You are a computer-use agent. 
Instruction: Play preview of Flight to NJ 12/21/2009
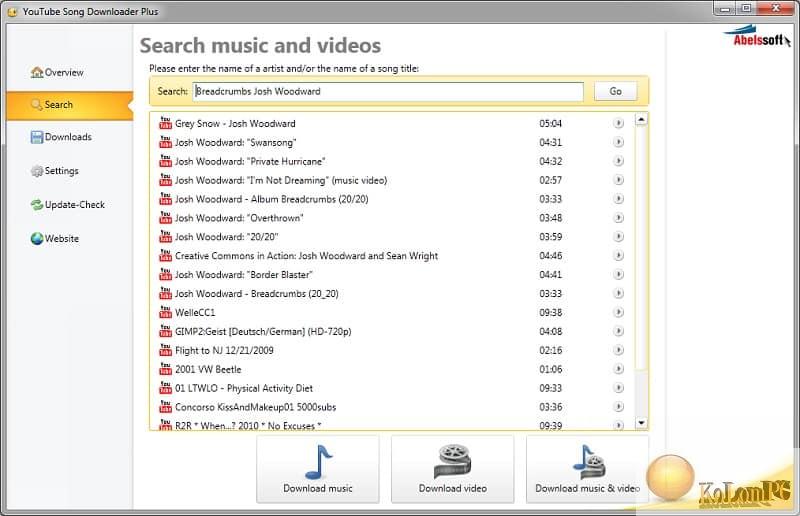[618, 350]
